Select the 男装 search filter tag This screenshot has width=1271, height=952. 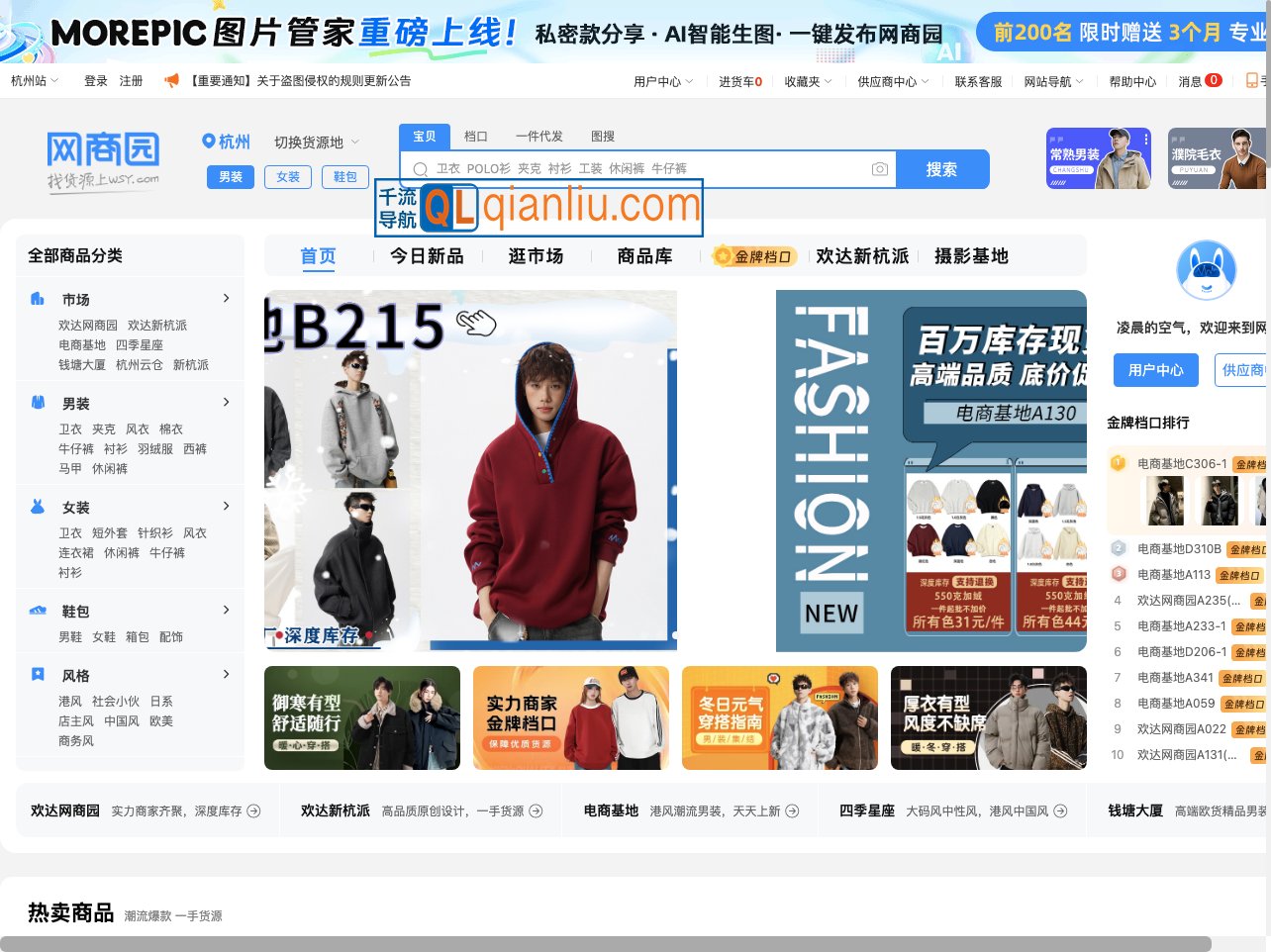(x=231, y=177)
